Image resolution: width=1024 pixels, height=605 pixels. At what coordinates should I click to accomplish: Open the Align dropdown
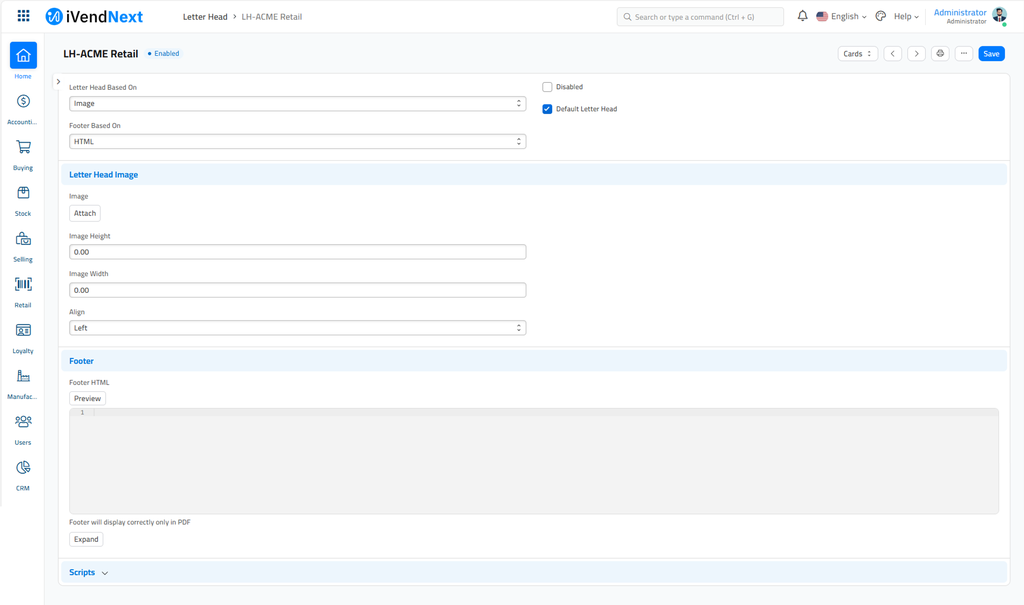pos(297,328)
